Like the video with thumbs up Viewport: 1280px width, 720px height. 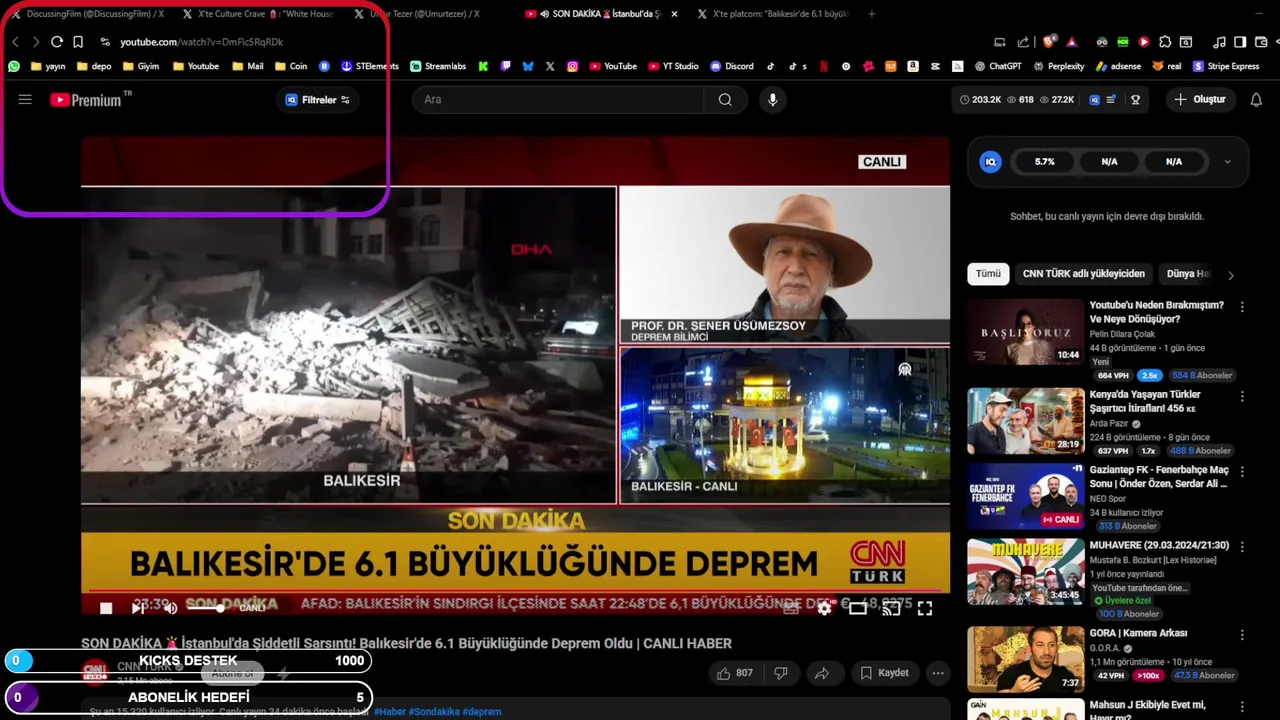coord(734,673)
